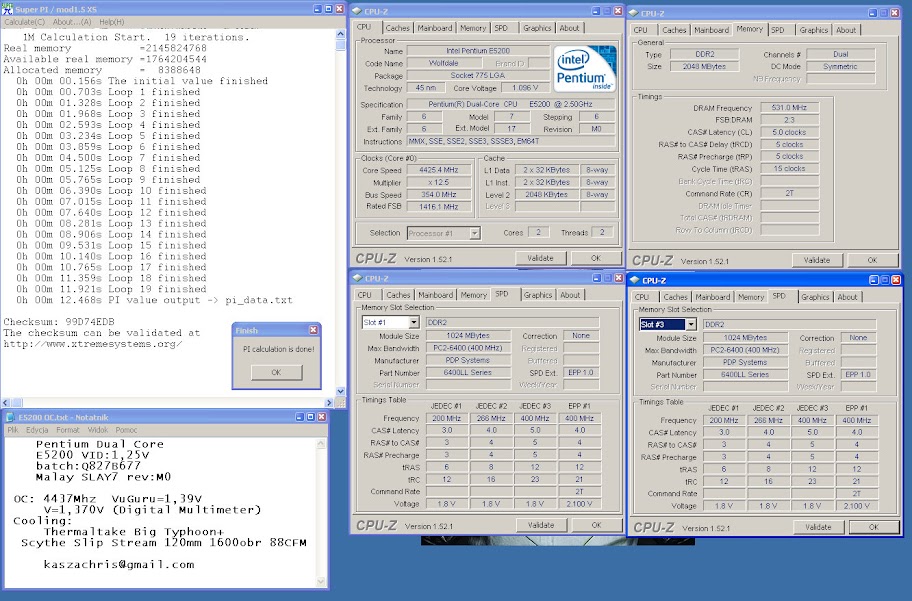This screenshot has width=912, height=601.
Task: Click the Validate button in top-left CPU-Z
Action: tap(540, 257)
